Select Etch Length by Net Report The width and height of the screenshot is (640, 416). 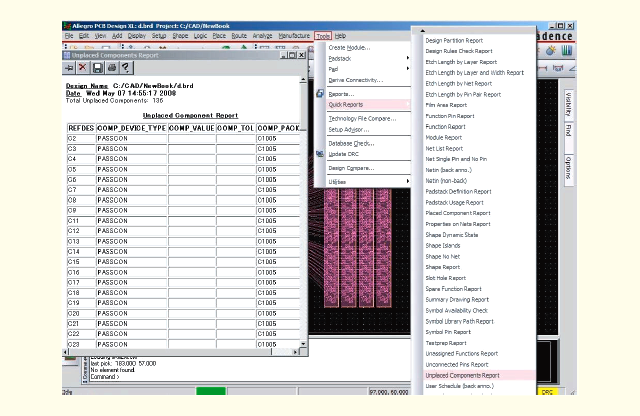(458, 84)
